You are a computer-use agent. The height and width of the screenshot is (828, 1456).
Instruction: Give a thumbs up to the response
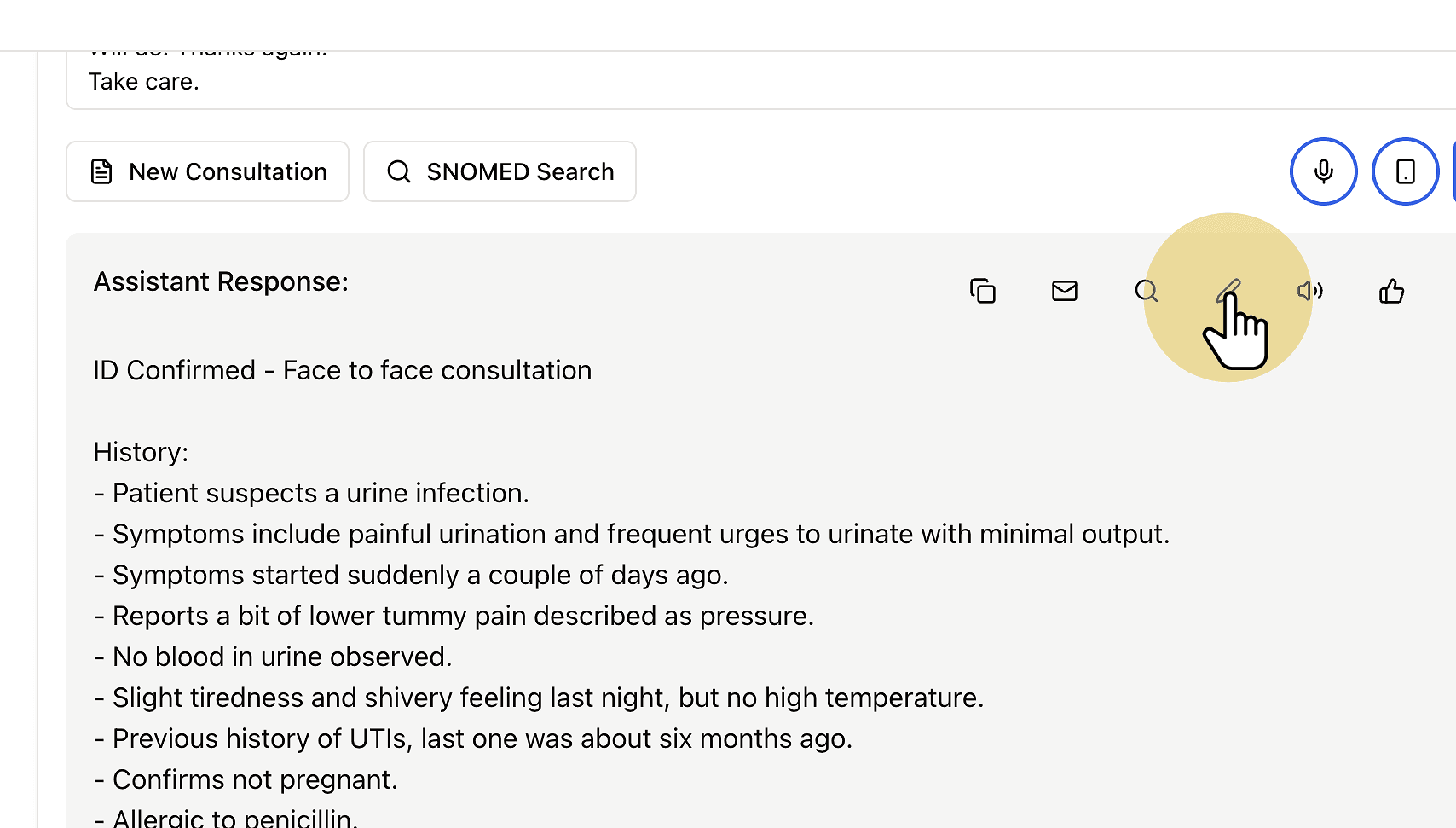[1392, 291]
